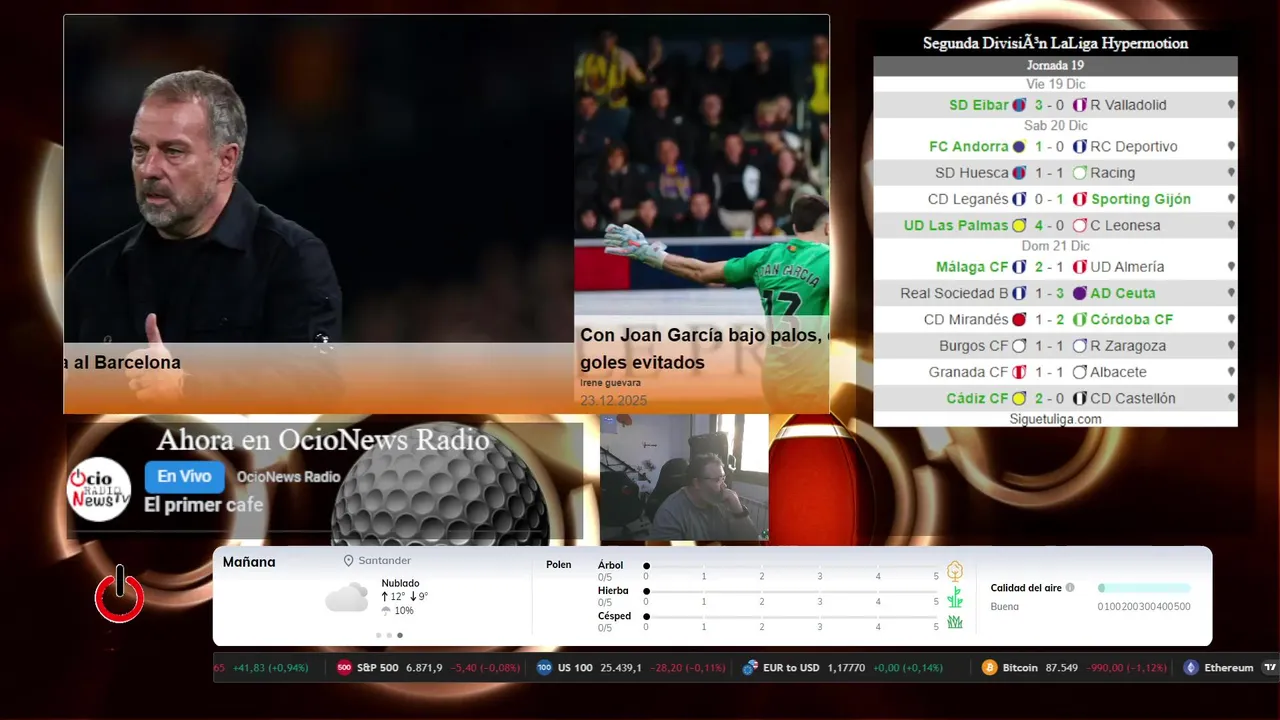Open stadium pin for SD Huesca match
The width and height of the screenshot is (1280, 720).
pyautogui.click(x=1231, y=173)
